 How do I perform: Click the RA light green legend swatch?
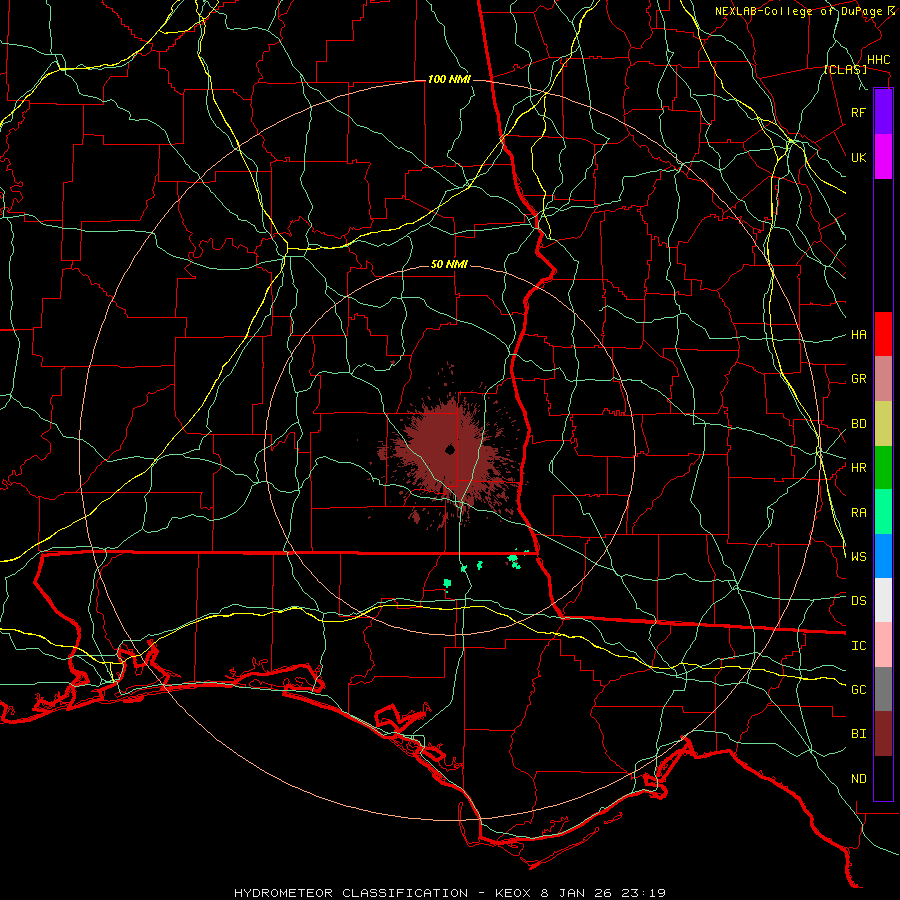point(883,512)
